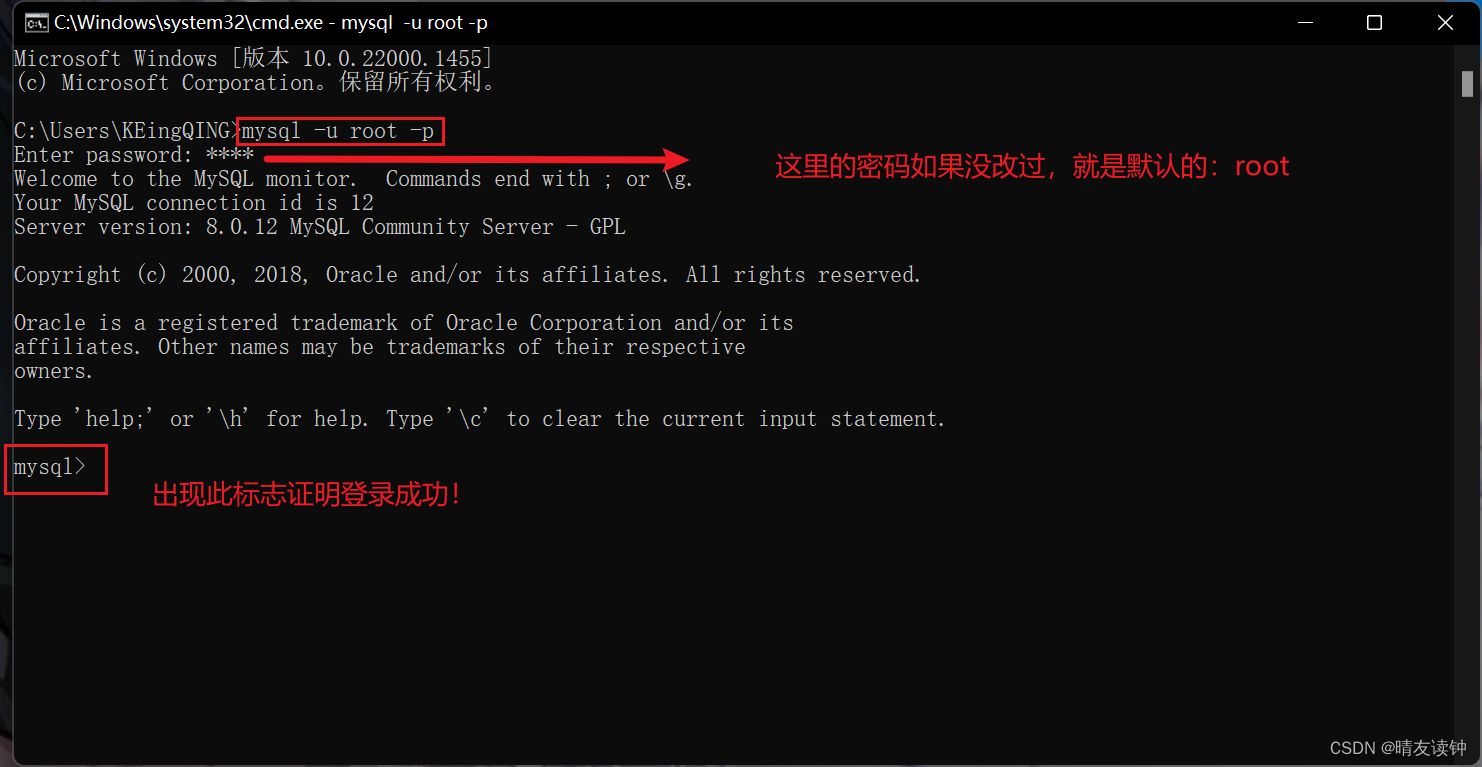Maximize the cmd.exe window
This screenshot has width=1482, height=767.
(x=1375, y=22)
